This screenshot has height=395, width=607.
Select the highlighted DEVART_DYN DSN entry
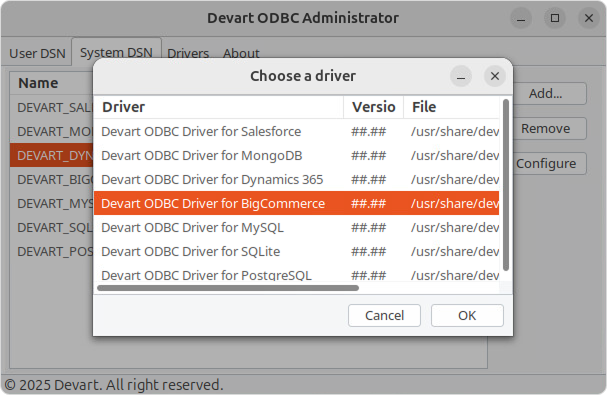click(52, 155)
